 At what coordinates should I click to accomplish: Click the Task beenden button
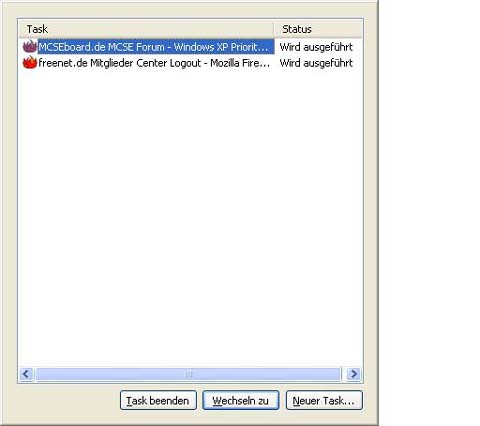coord(158,400)
